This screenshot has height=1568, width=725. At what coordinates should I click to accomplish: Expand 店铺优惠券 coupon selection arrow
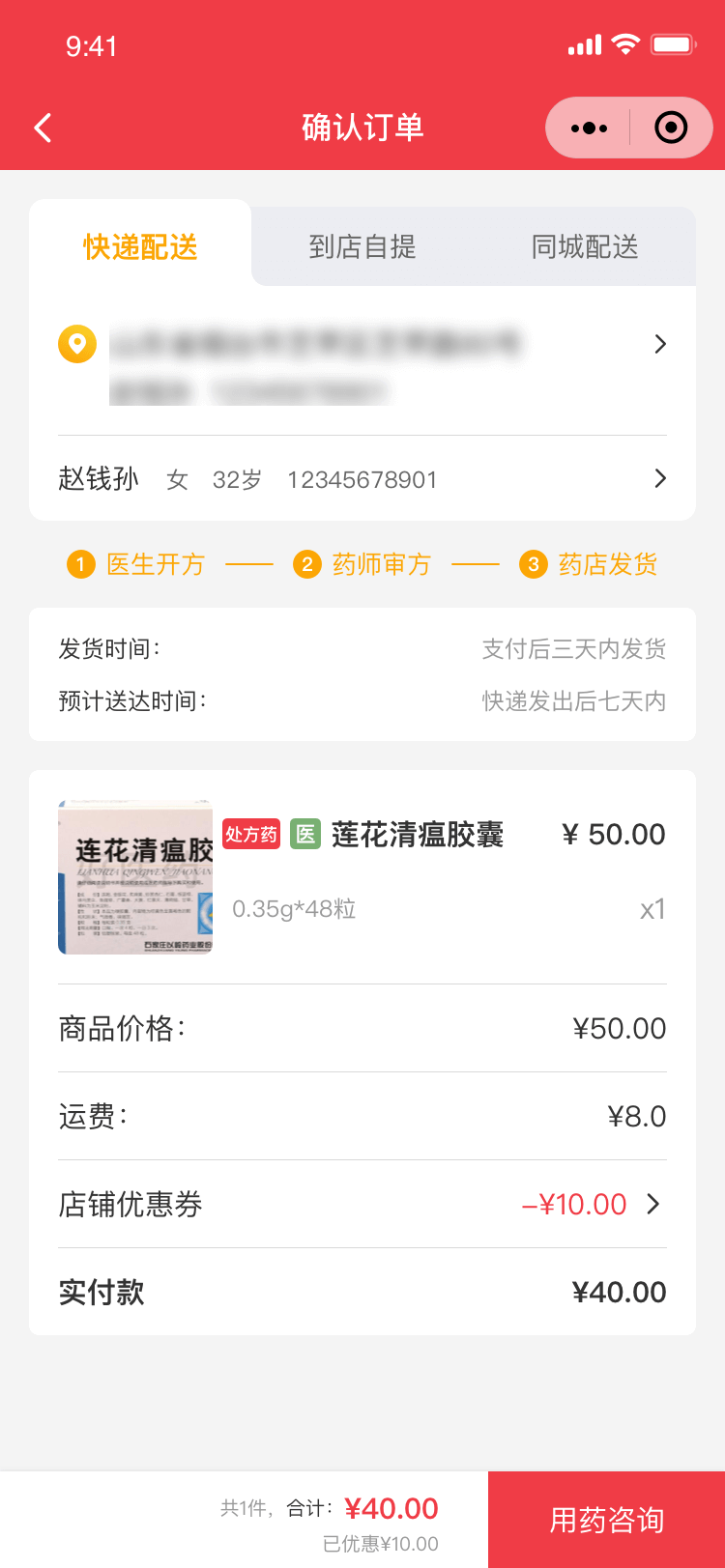[653, 1204]
